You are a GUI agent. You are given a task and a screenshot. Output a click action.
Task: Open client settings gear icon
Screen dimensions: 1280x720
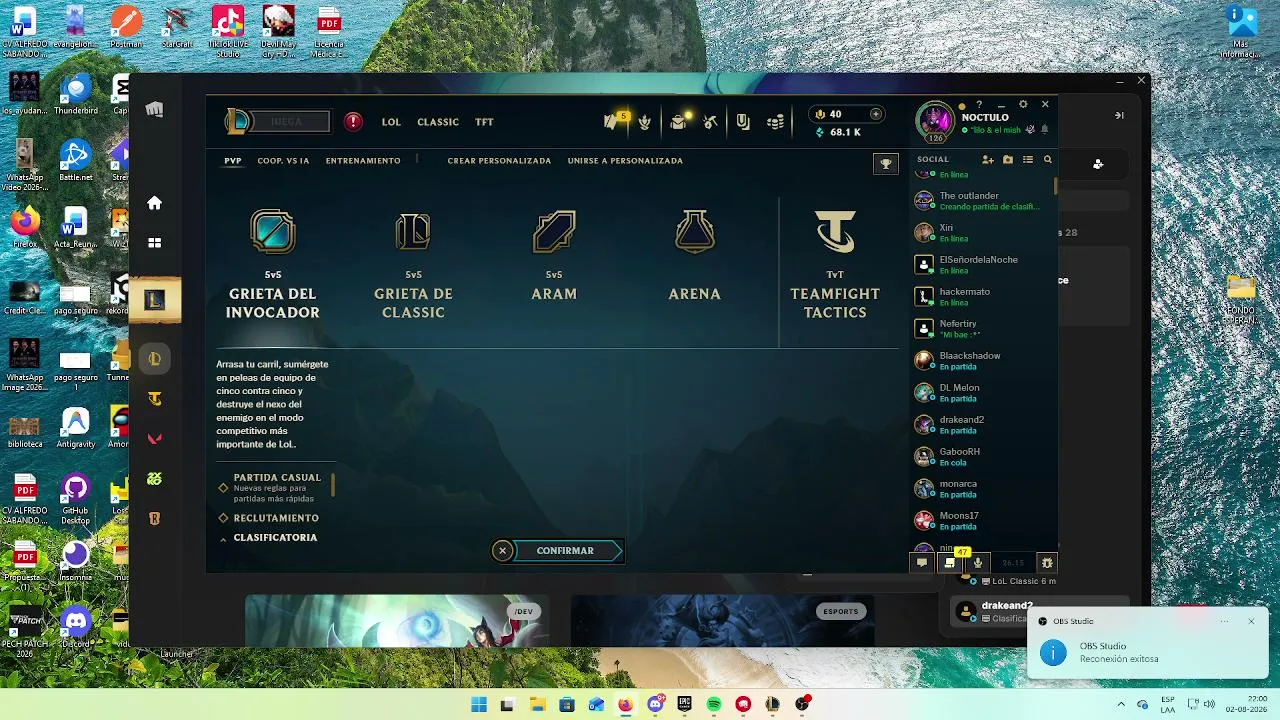click(1023, 104)
